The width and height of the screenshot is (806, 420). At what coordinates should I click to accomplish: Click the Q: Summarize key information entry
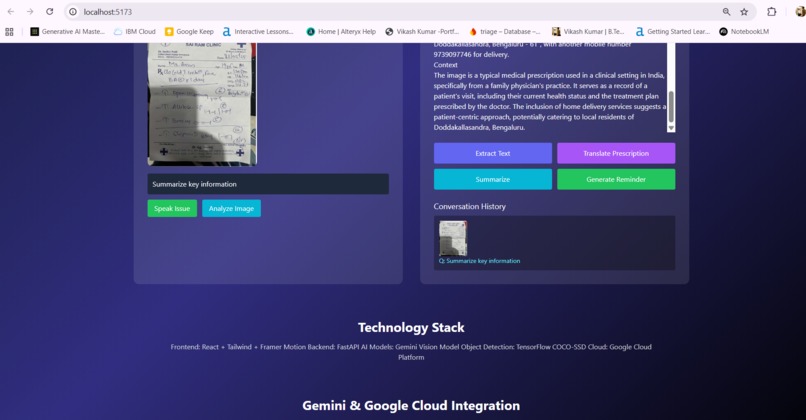[479, 261]
